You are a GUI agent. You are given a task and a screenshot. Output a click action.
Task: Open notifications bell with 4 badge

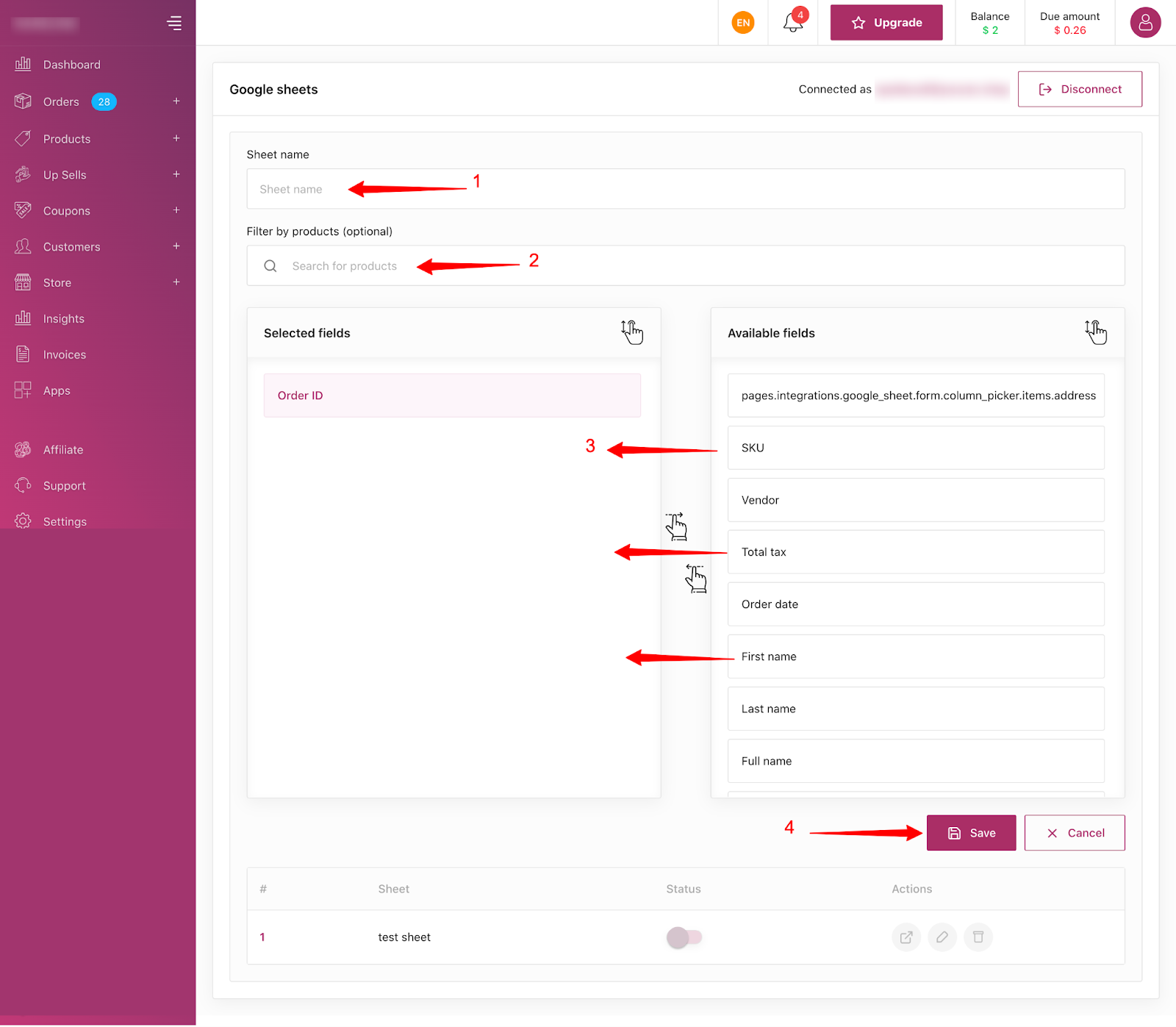(x=793, y=22)
